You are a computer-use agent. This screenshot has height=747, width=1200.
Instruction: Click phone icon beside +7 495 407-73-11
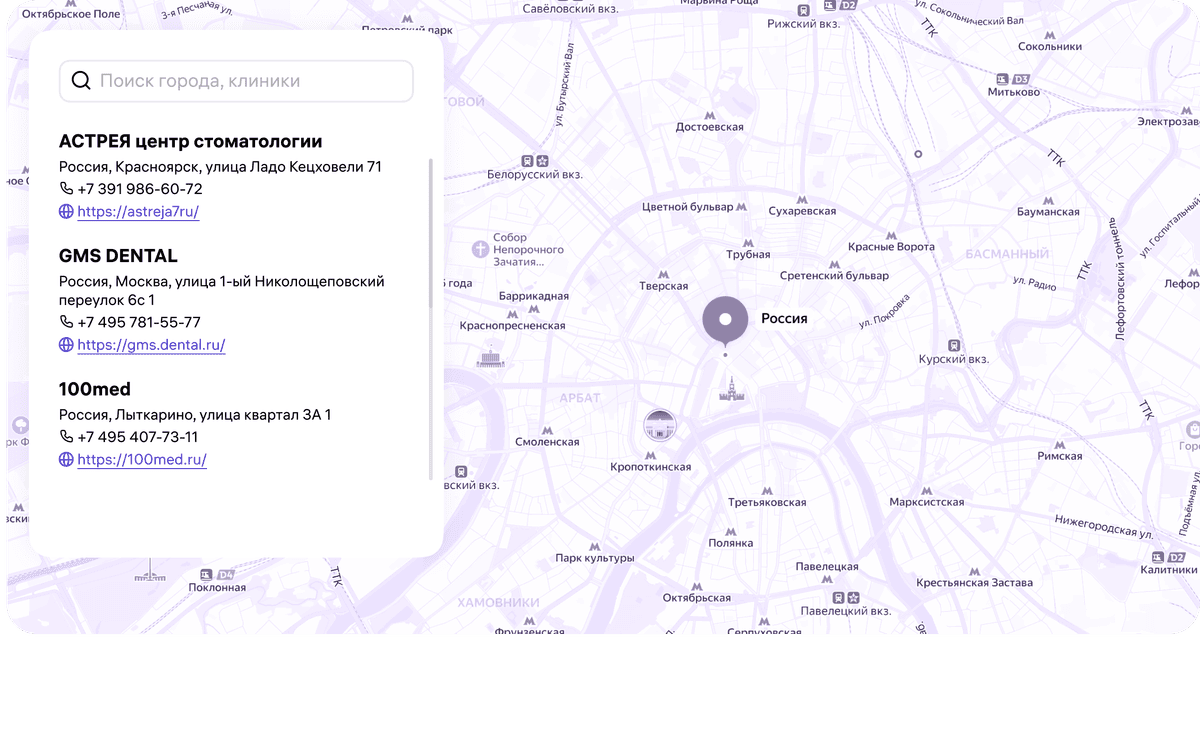[x=66, y=437]
